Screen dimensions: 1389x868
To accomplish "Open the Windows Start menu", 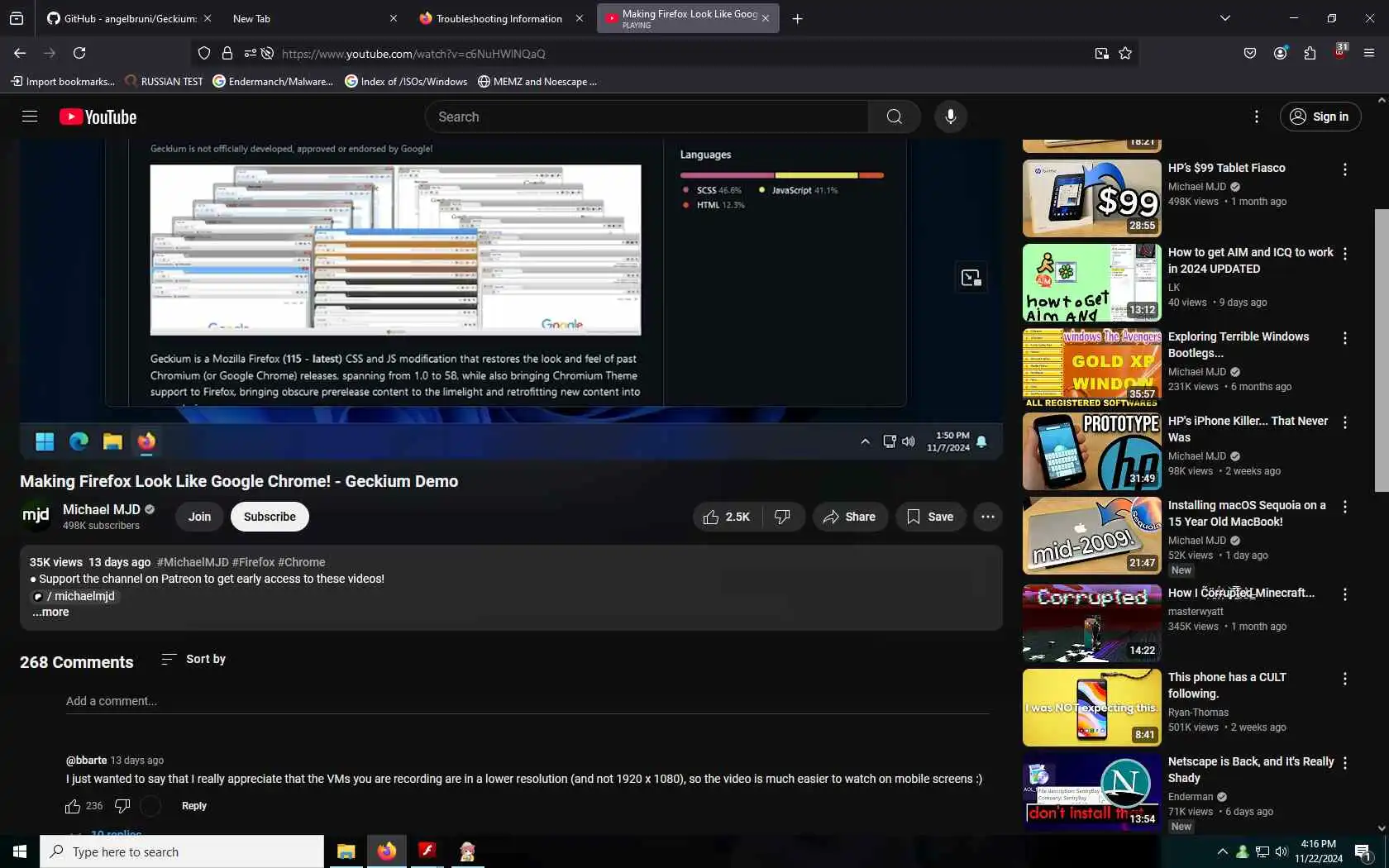I will click(20, 851).
